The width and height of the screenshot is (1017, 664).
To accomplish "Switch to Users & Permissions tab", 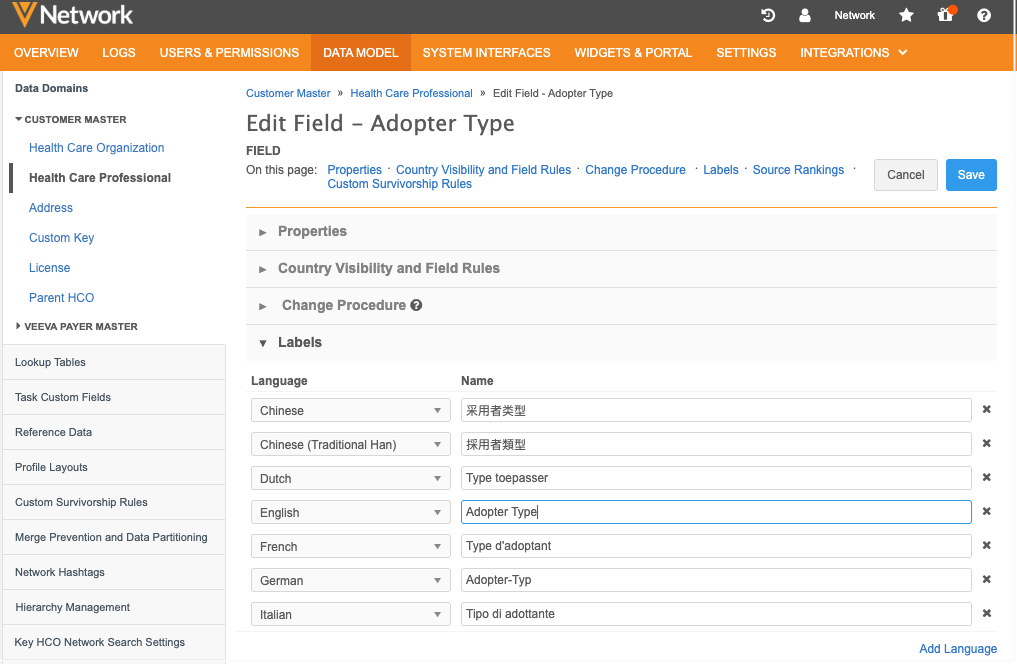I will [229, 52].
